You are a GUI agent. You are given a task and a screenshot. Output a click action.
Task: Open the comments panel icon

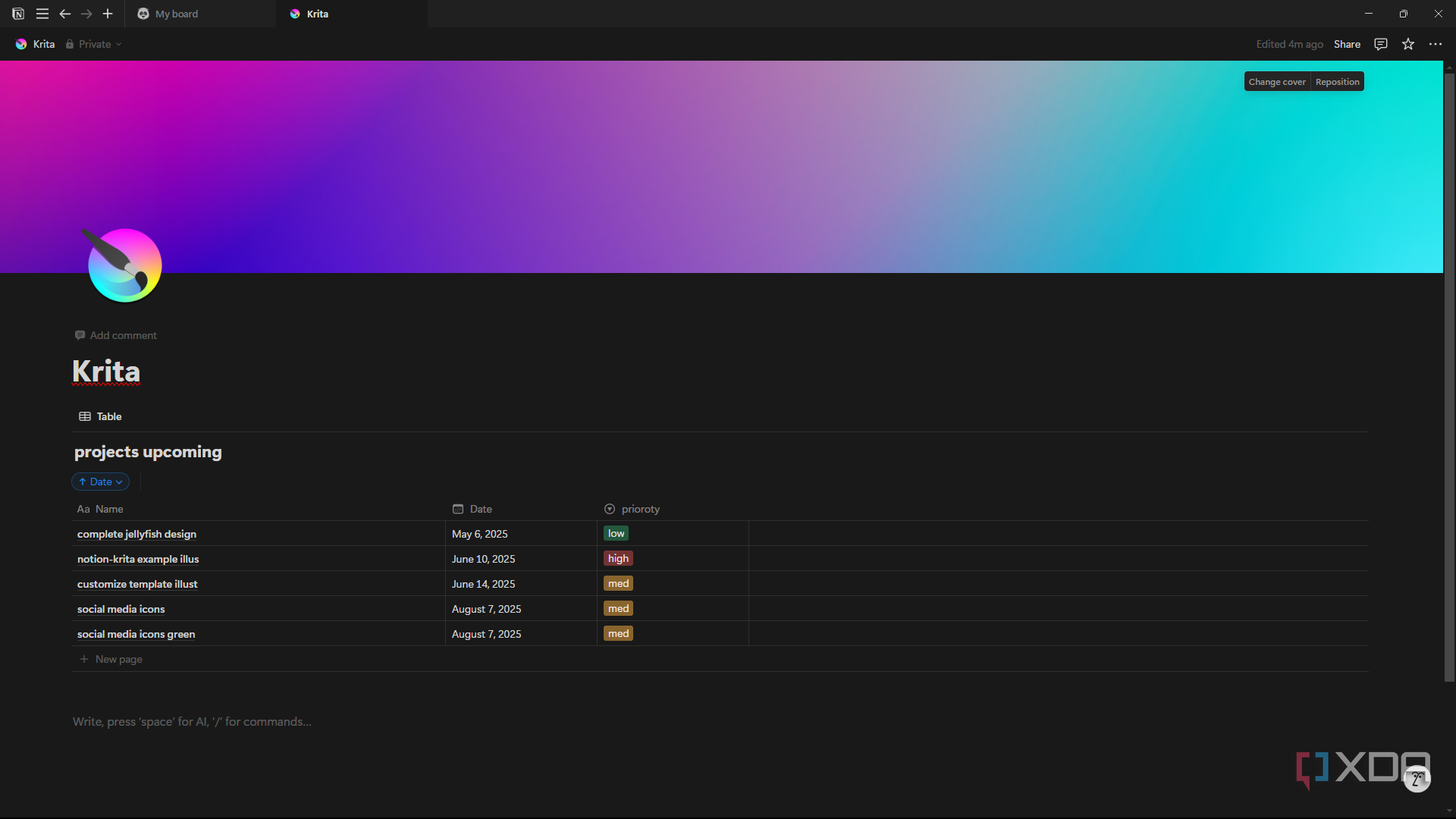coord(1381,44)
